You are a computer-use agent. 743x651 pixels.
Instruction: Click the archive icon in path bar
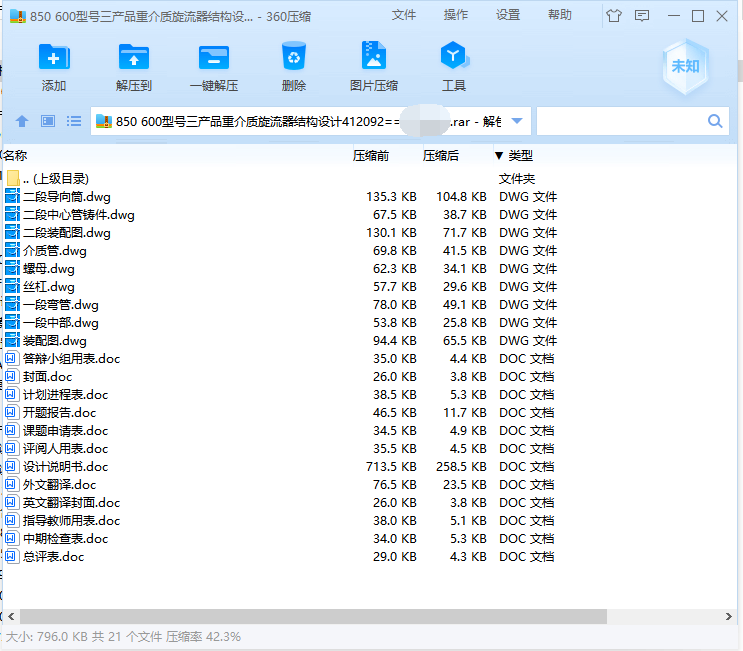(104, 121)
